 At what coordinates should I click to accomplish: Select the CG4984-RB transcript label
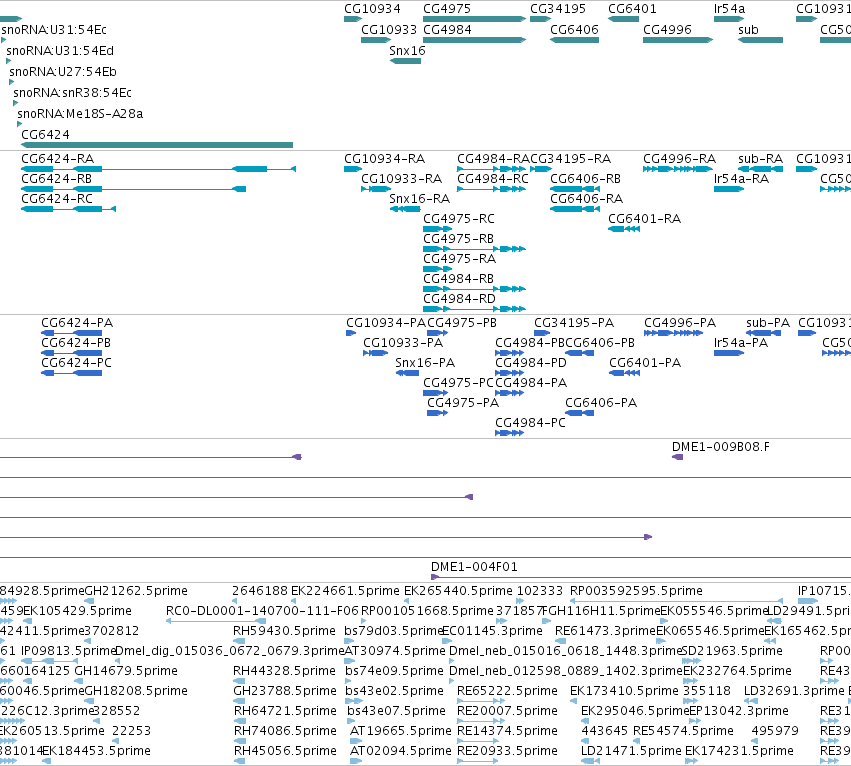458,279
